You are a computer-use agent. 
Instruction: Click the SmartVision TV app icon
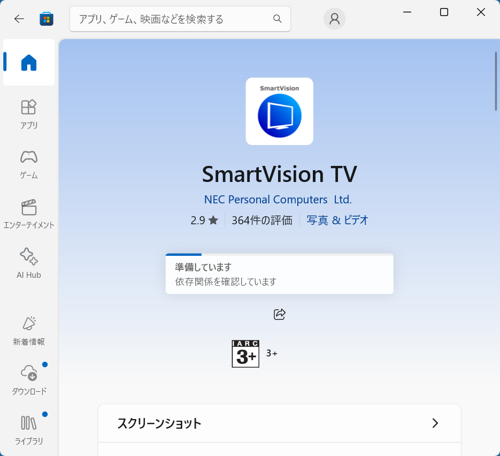click(x=279, y=111)
